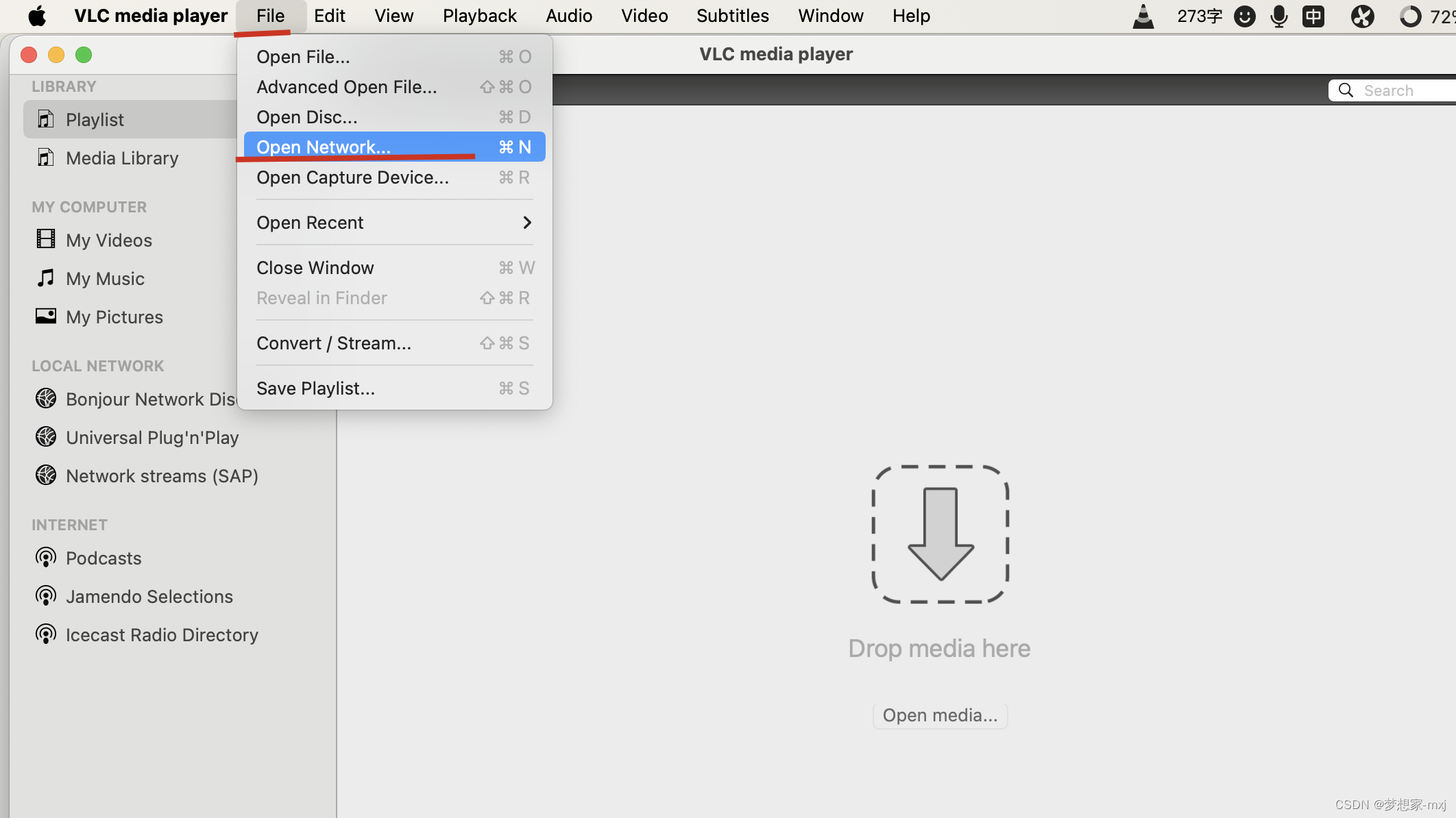The width and height of the screenshot is (1456, 818).
Task: Open the VLC cone menu bar icon
Action: click(1143, 16)
